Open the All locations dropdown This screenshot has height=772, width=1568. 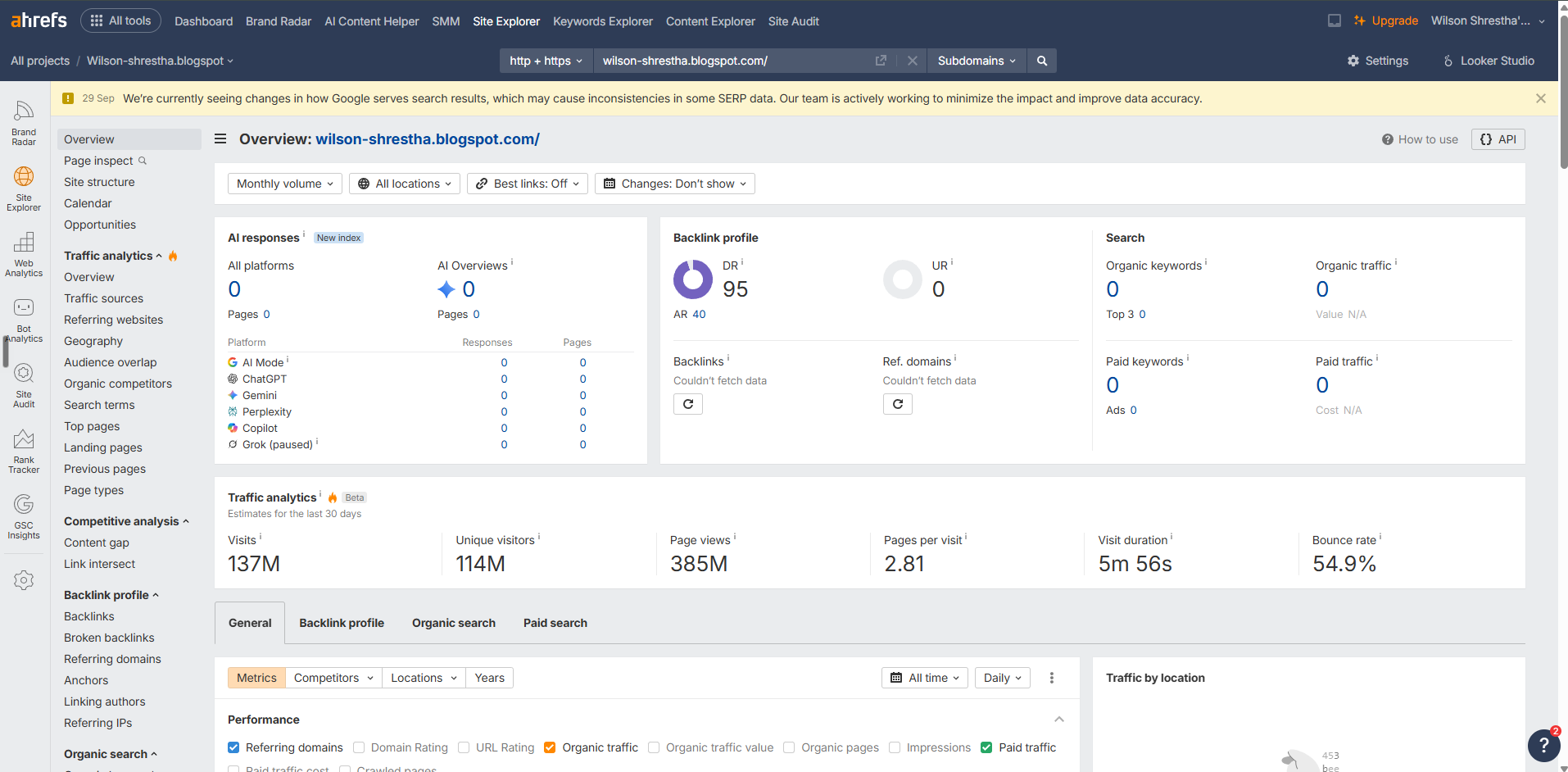pyautogui.click(x=405, y=184)
